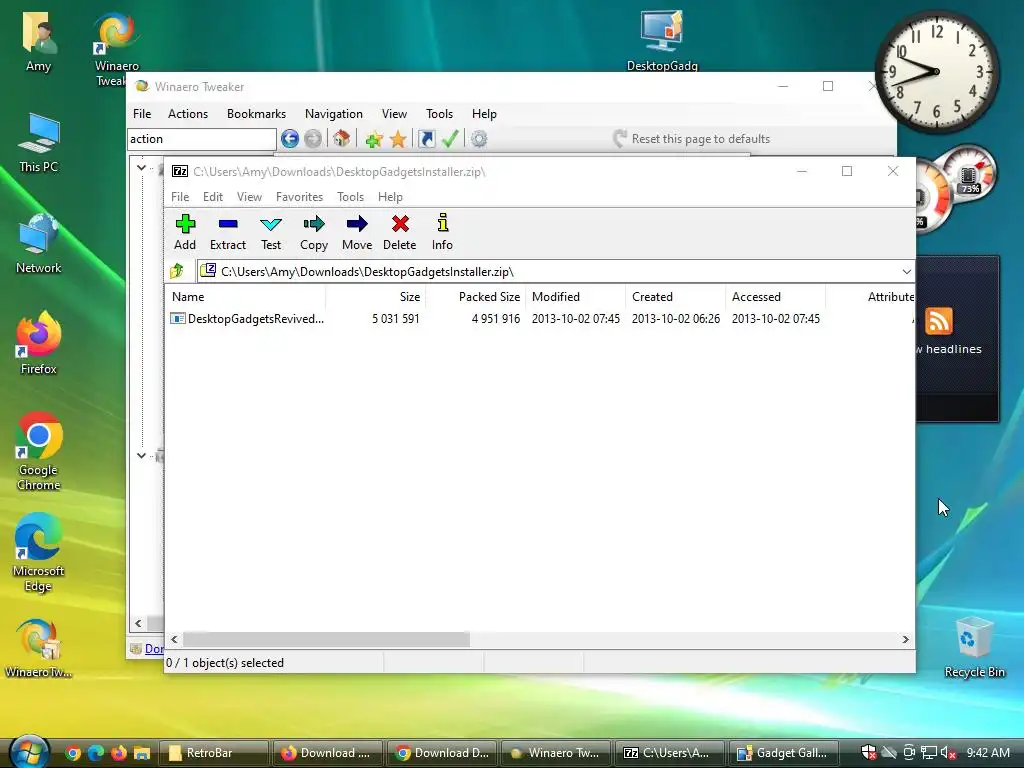The width and height of the screenshot is (1024, 768).
Task: Open the Winaero Tw... desktop icon at bottom
Action: 39,648
